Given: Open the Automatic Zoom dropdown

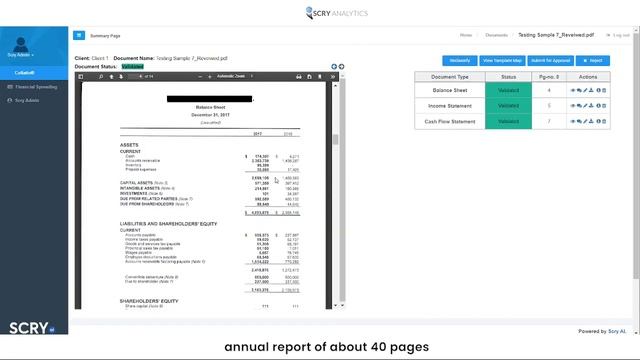Looking at the screenshot, I should [235, 76].
